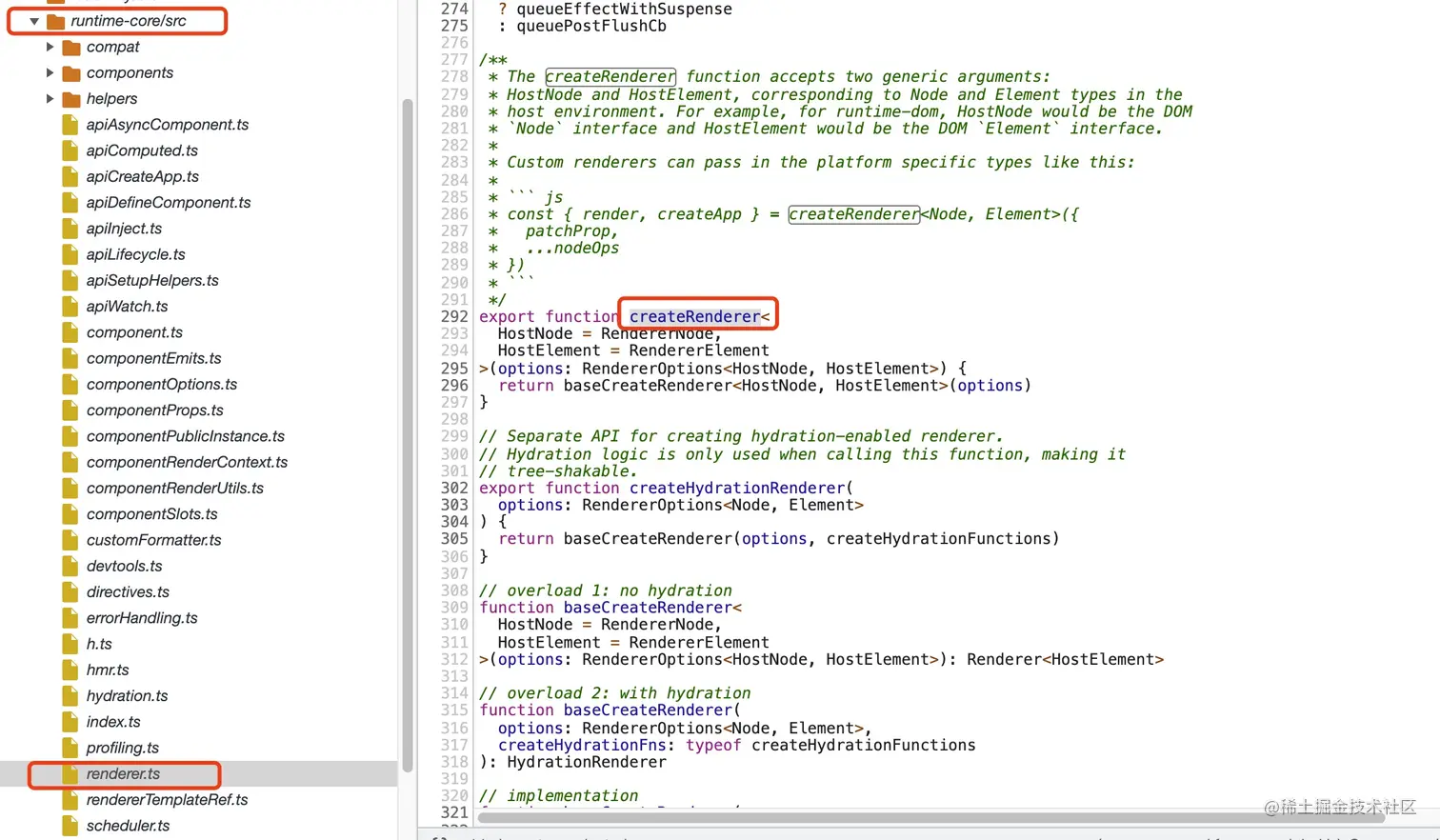The width and height of the screenshot is (1440, 840).
Task: Click the helpers folder icon
Action: (x=70, y=98)
